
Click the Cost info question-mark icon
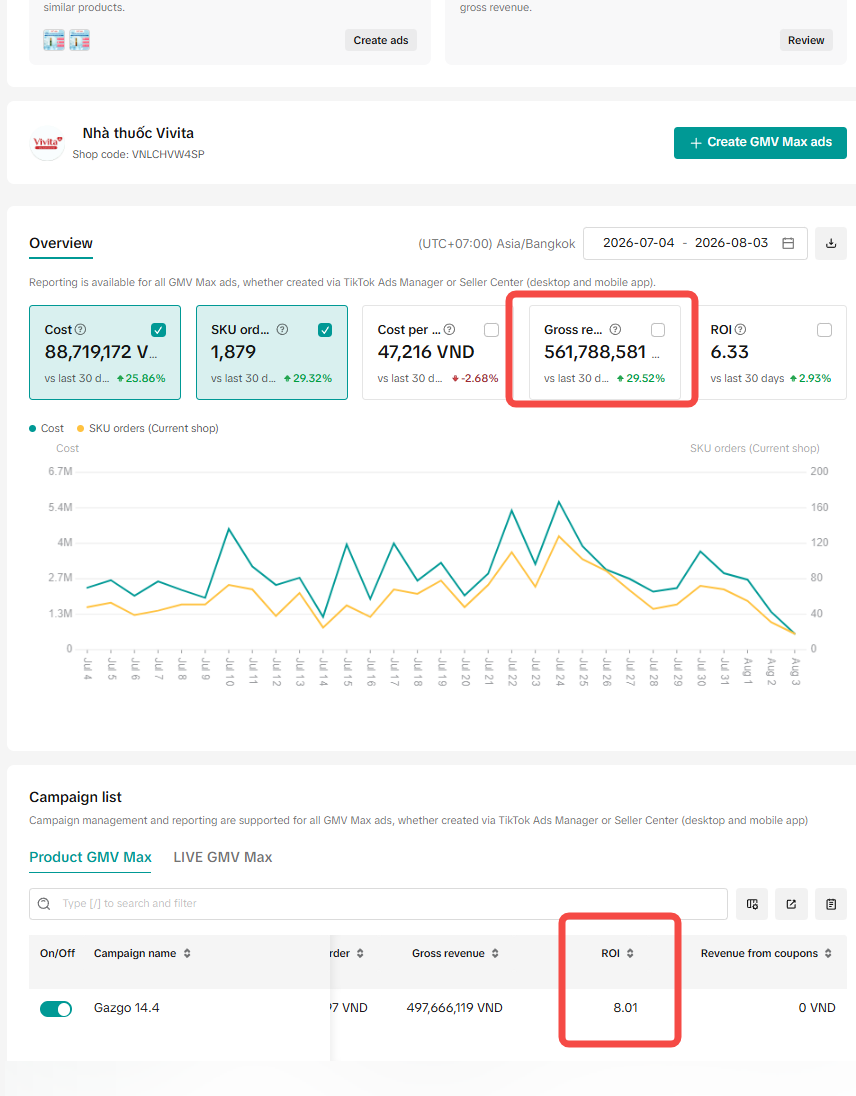click(80, 329)
